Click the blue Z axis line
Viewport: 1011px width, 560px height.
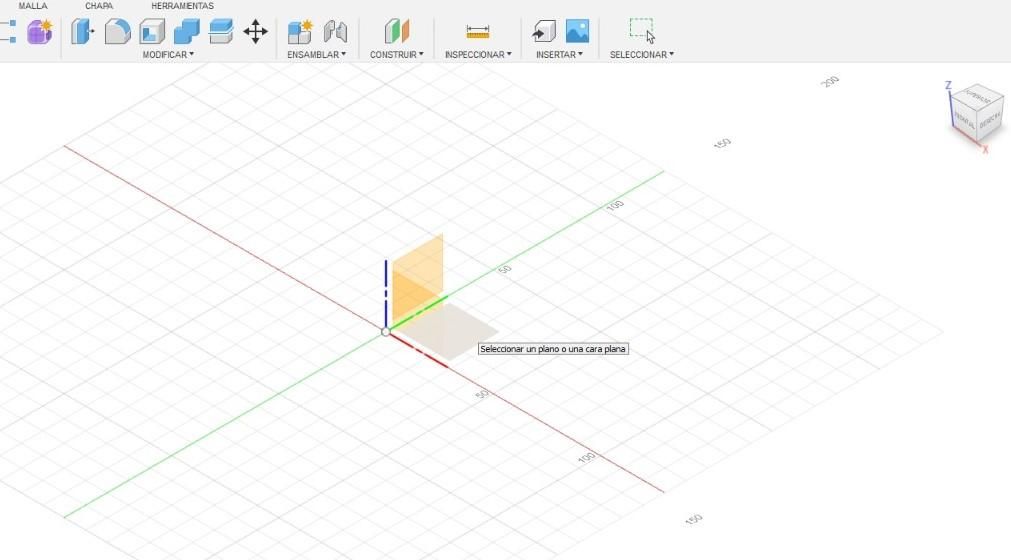[x=386, y=293]
